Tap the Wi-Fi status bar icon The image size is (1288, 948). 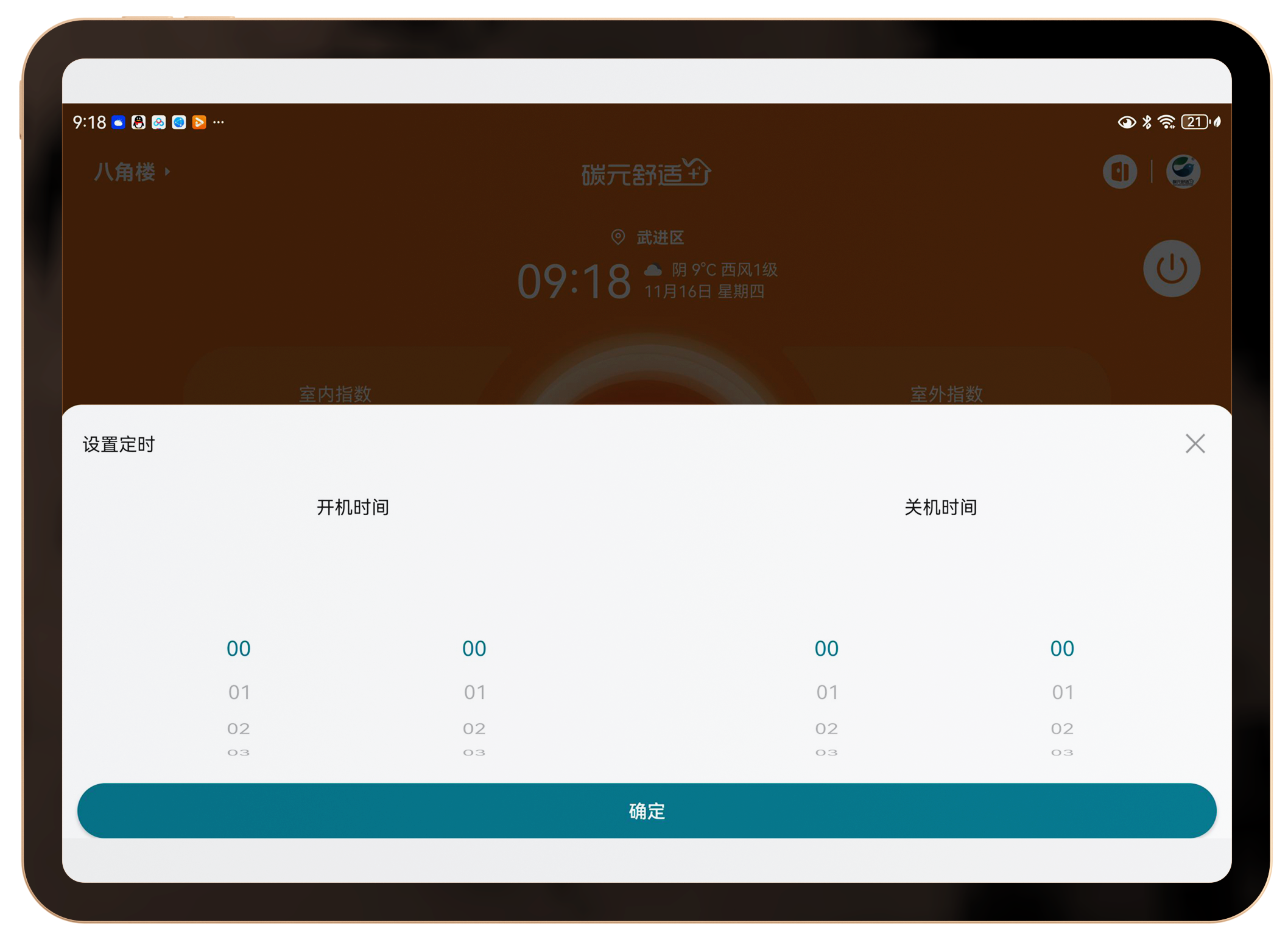pos(1166,122)
